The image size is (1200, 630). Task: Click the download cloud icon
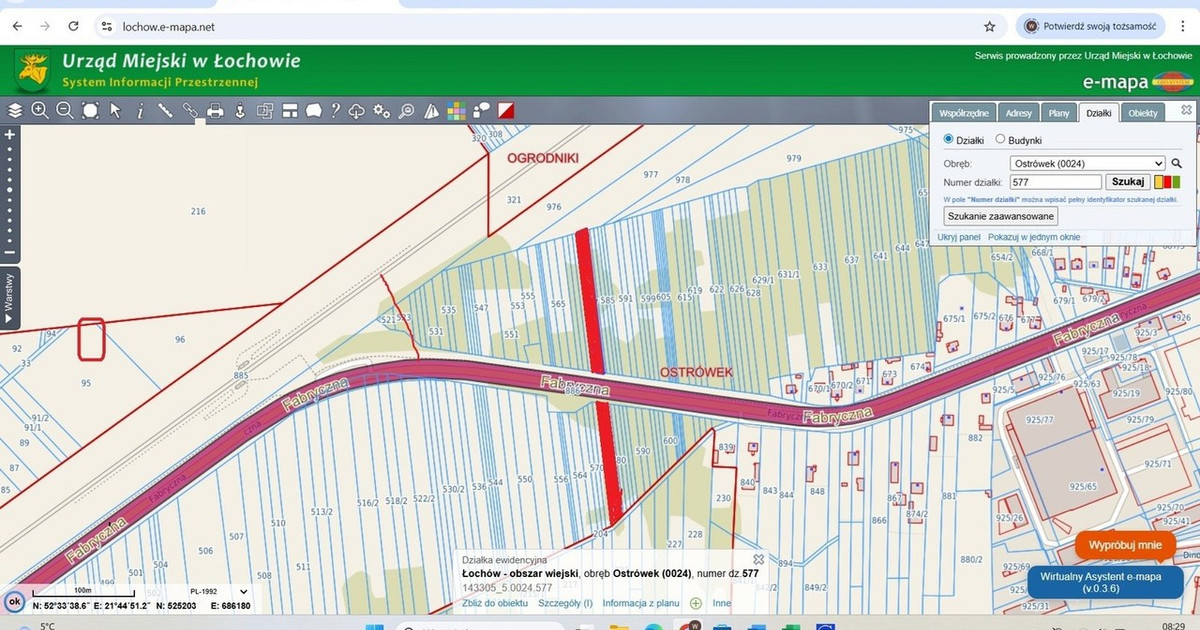click(x=357, y=111)
